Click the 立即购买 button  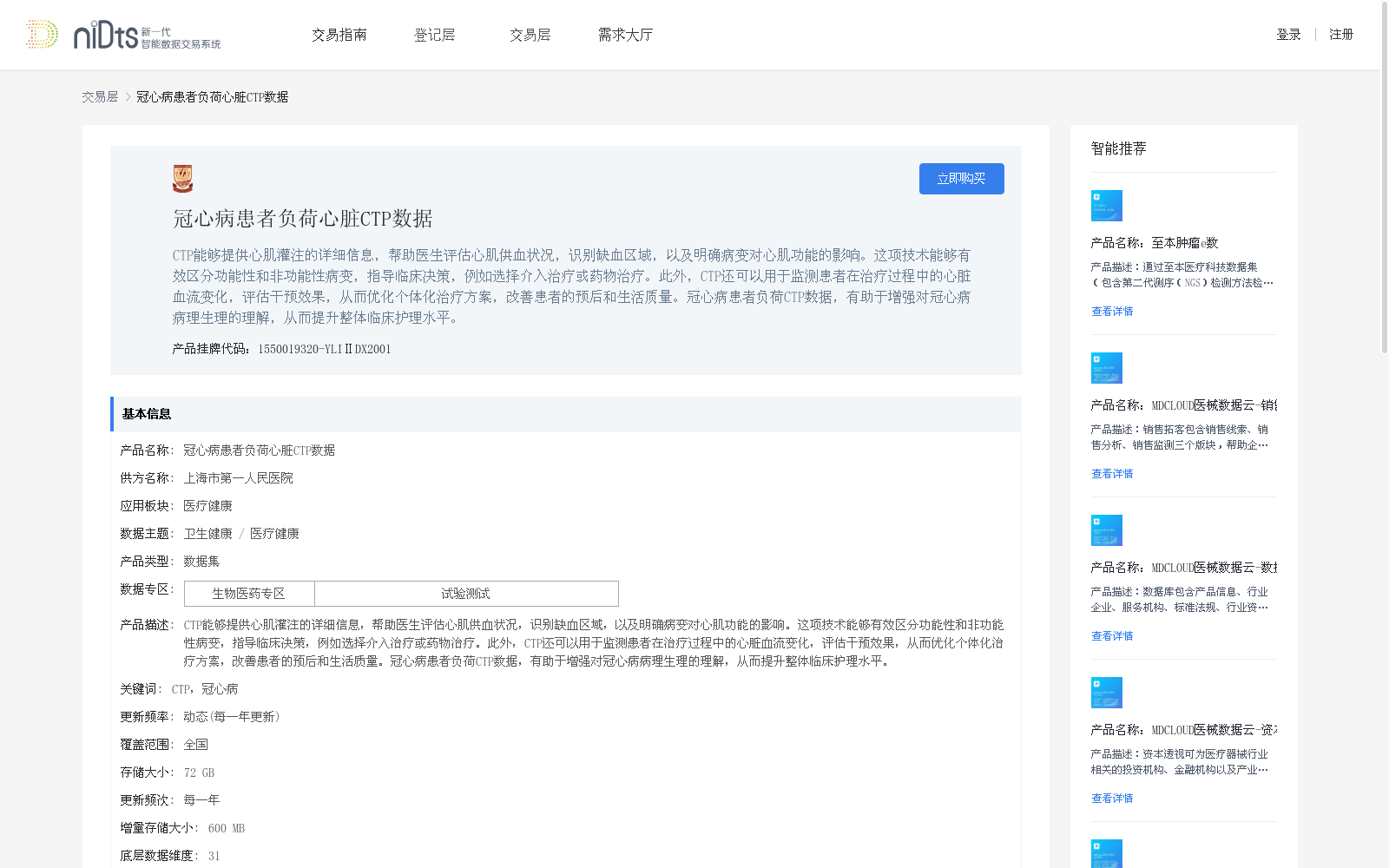[x=962, y=179]
